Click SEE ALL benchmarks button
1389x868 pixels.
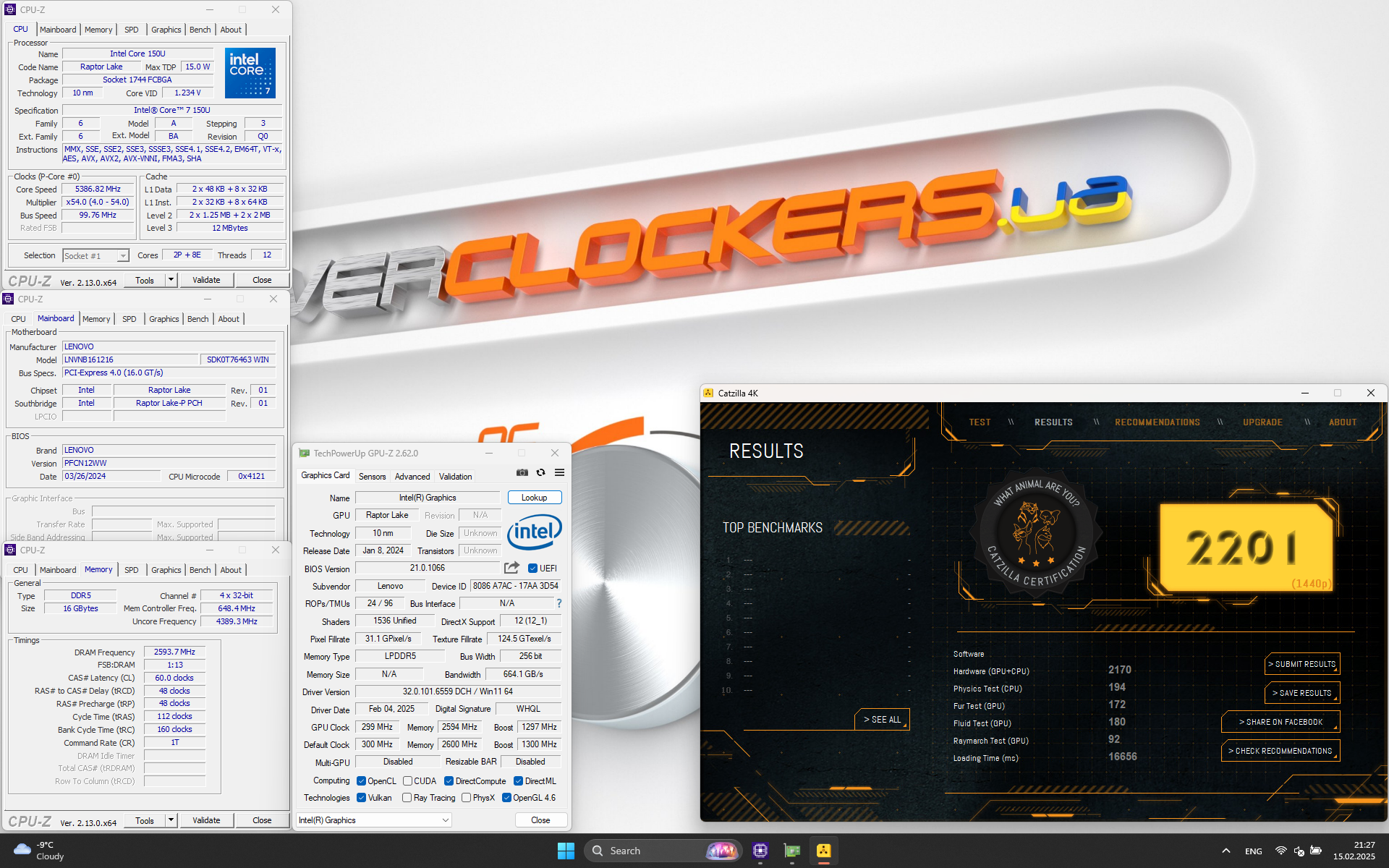(882, 719)
